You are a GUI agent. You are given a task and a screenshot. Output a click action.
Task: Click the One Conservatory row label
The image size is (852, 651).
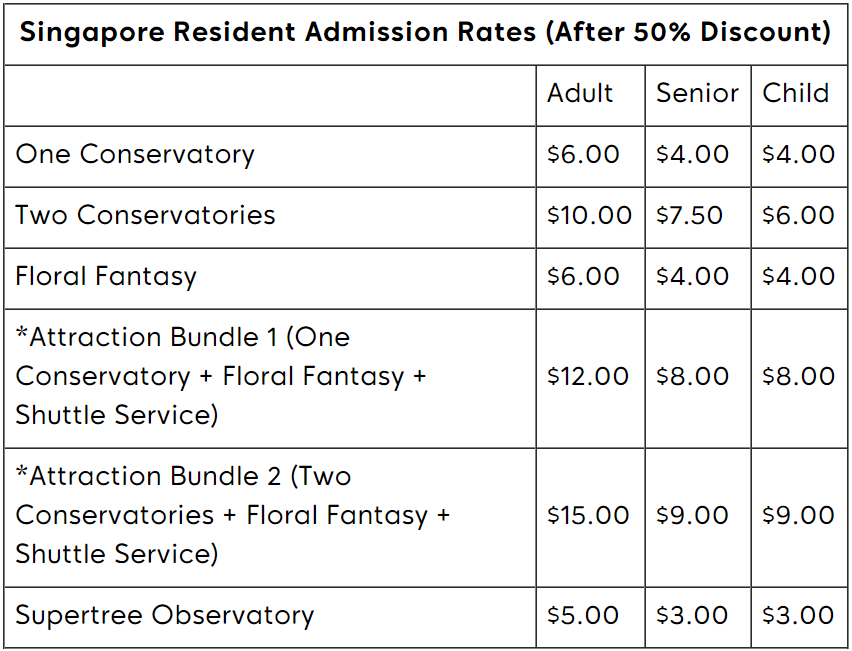pyautogui.click(x=135, y=155)
